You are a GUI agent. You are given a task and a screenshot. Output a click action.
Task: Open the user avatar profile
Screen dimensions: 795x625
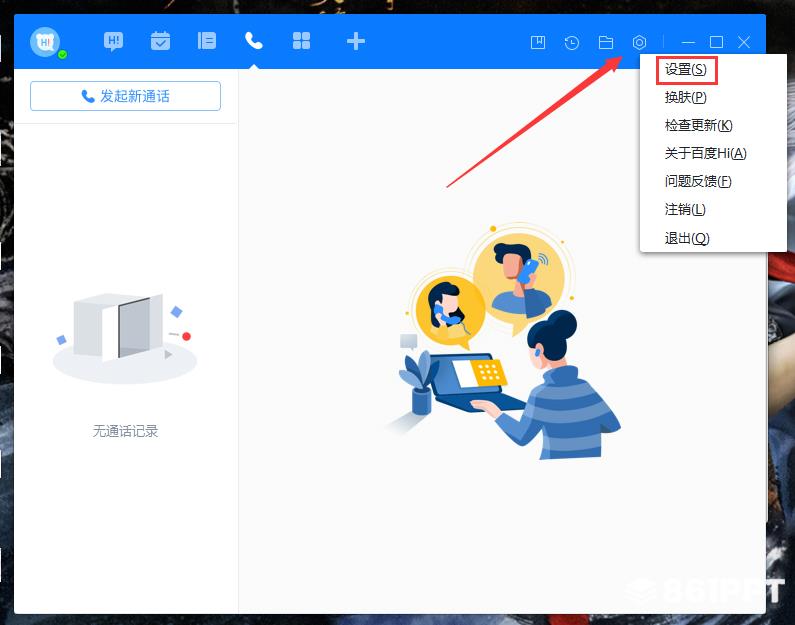coord(45,42)
